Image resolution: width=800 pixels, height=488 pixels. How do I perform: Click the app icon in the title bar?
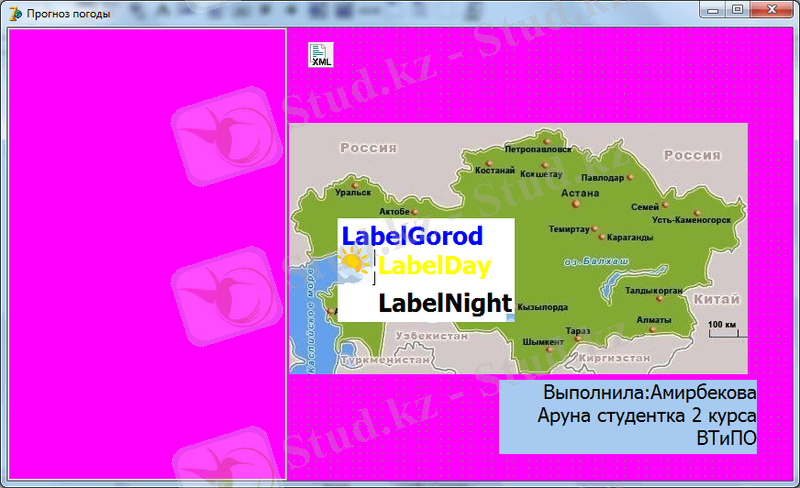[13, 14]
